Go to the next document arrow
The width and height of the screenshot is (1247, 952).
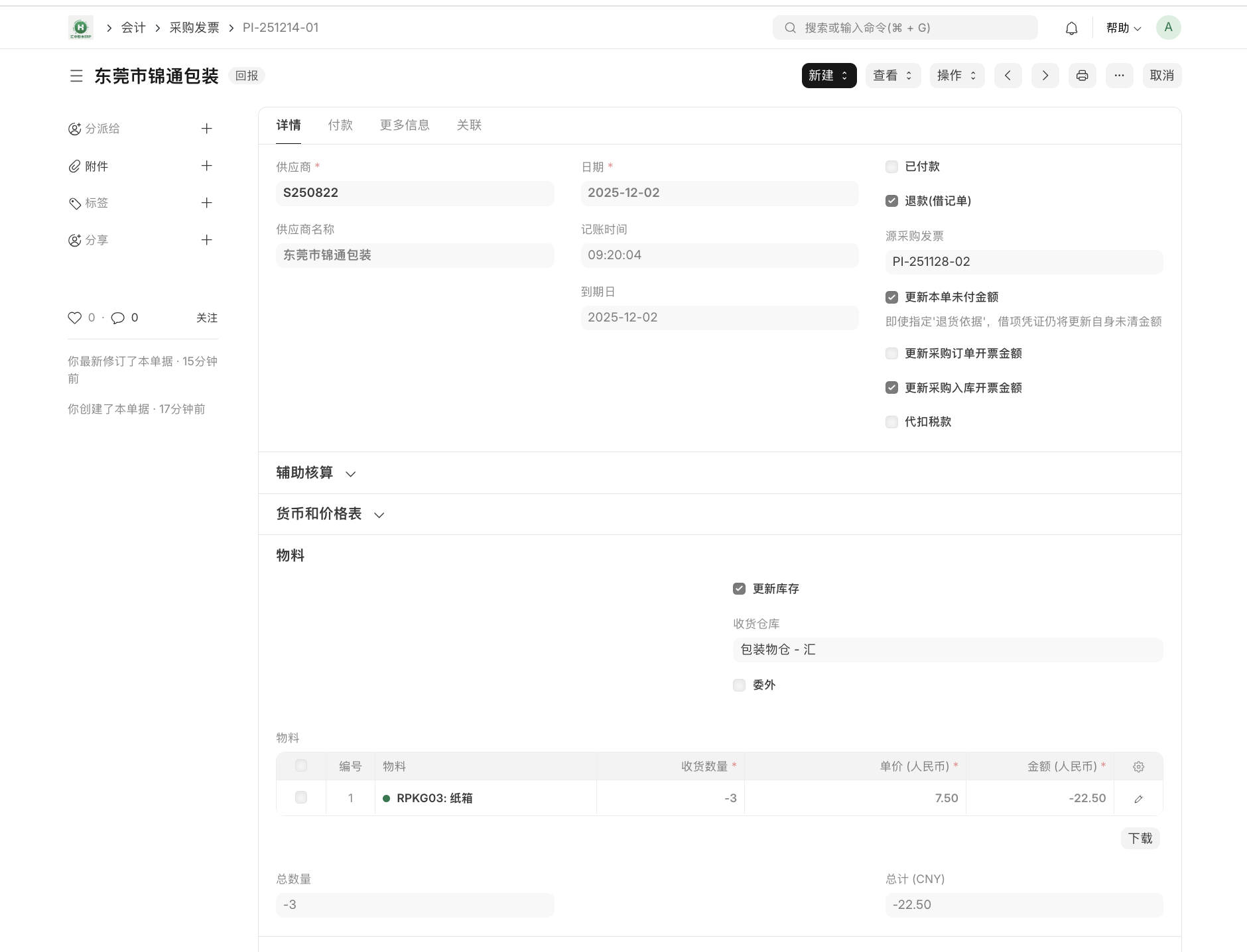[x=1045, y=76]
